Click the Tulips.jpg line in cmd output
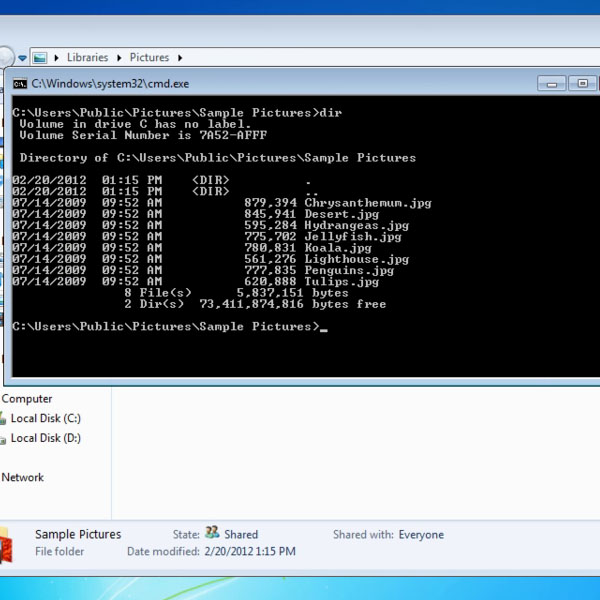The height and width of the screenshot is (600, 600). point(196,282)
